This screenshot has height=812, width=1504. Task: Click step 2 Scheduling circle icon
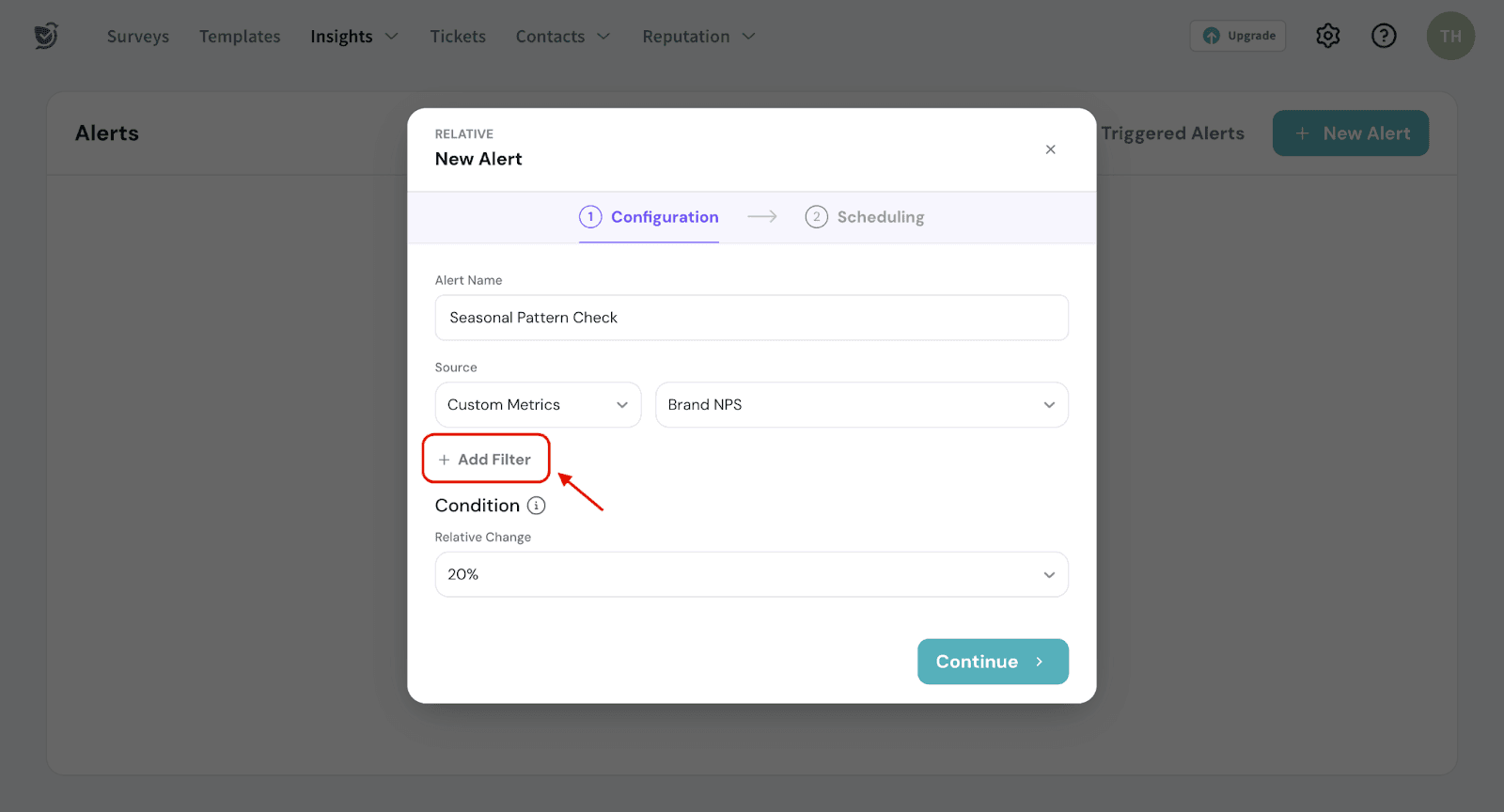[x=816, y=217]
